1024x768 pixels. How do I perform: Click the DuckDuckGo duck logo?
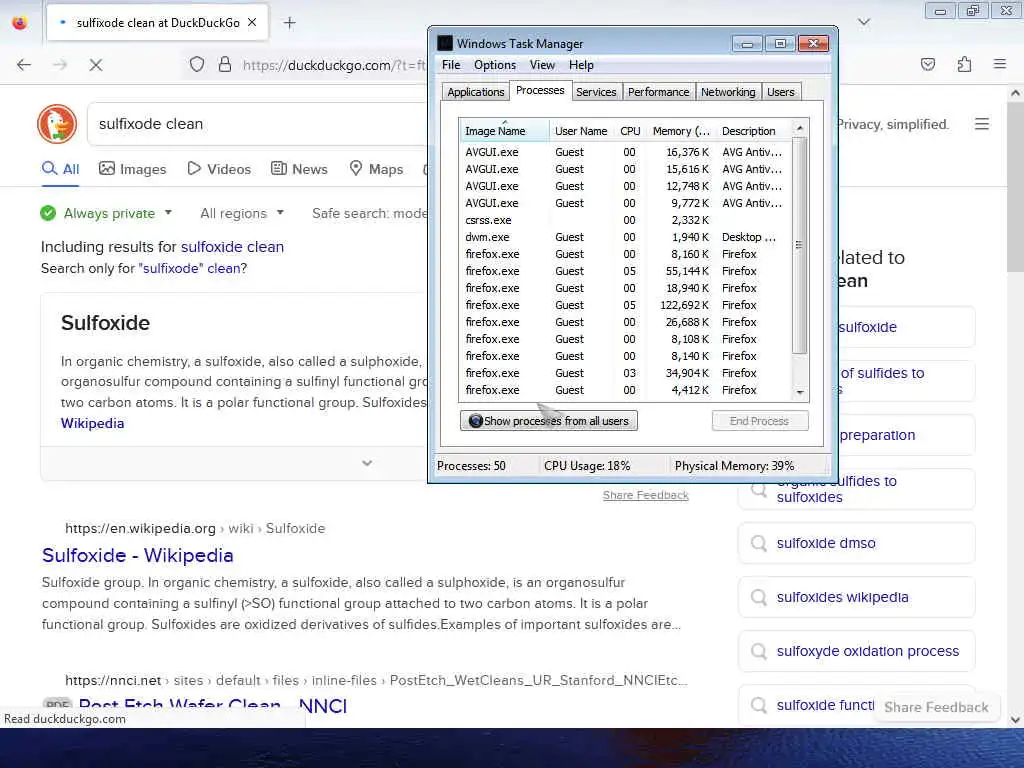[x=57, y=123]
